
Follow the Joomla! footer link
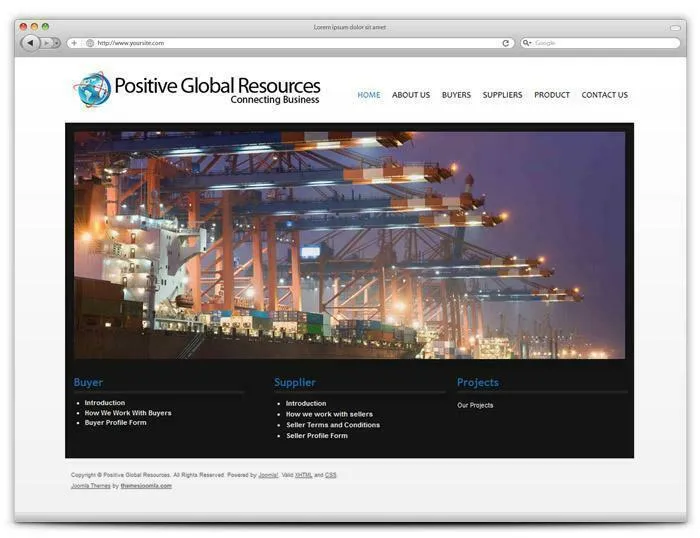pos(268,475)
